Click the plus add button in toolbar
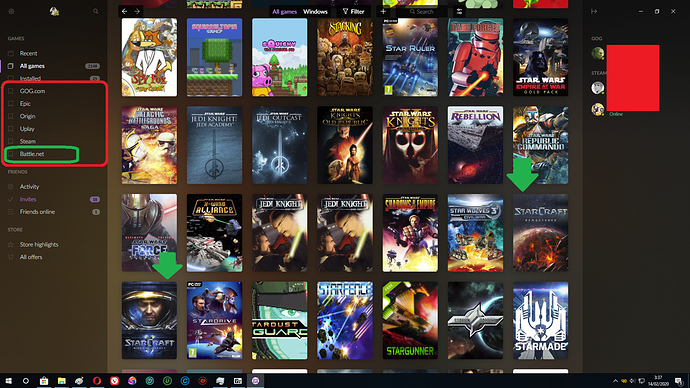Viewport: 690px width, 388px height. click(383, 11)
